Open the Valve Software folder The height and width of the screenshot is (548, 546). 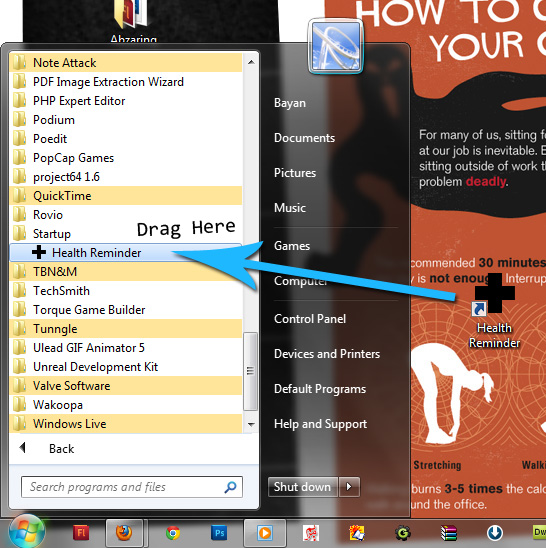(126, 385)
